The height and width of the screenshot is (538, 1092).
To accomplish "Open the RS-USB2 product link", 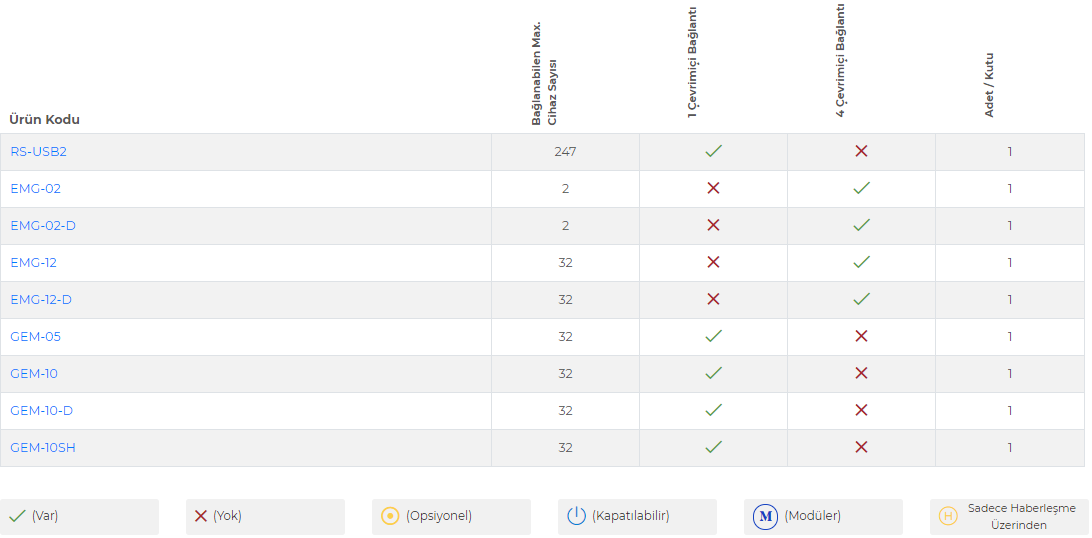I will pyautogui.click(x=38, y=152).
